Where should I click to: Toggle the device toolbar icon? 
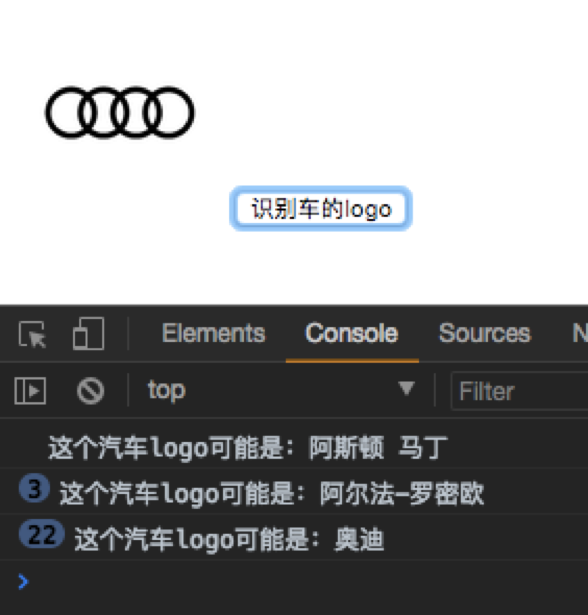(x=89, y=333)
